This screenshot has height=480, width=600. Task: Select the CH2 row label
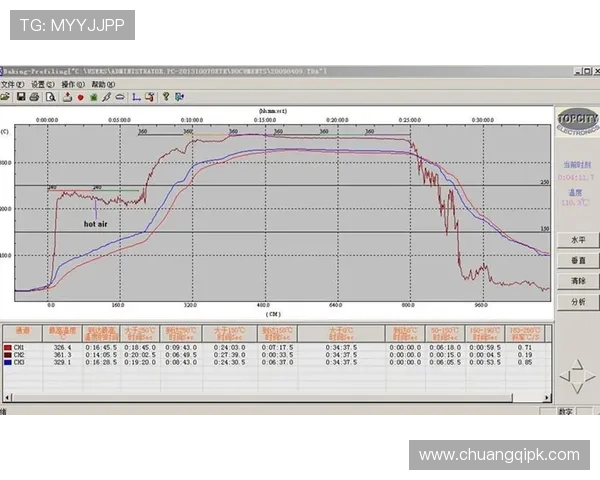[x=19, y=355]
